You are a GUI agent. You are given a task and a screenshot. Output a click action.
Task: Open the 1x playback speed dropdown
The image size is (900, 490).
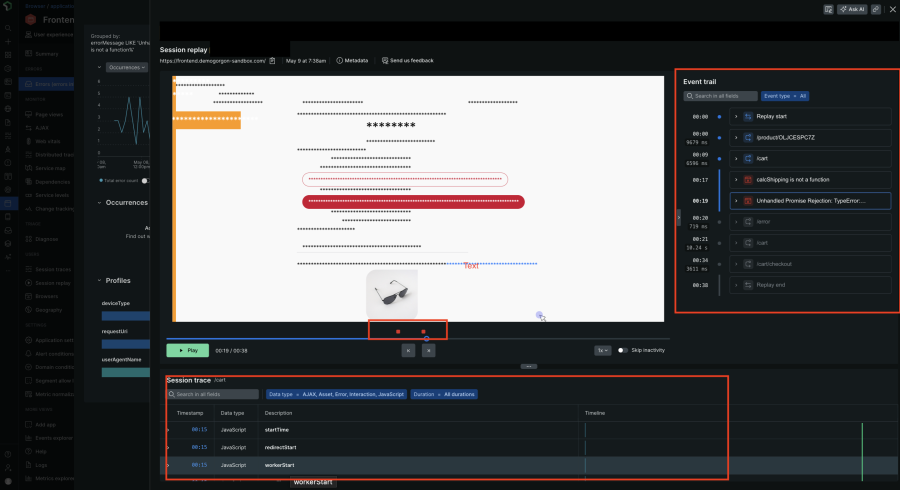[x=602, y=350]
